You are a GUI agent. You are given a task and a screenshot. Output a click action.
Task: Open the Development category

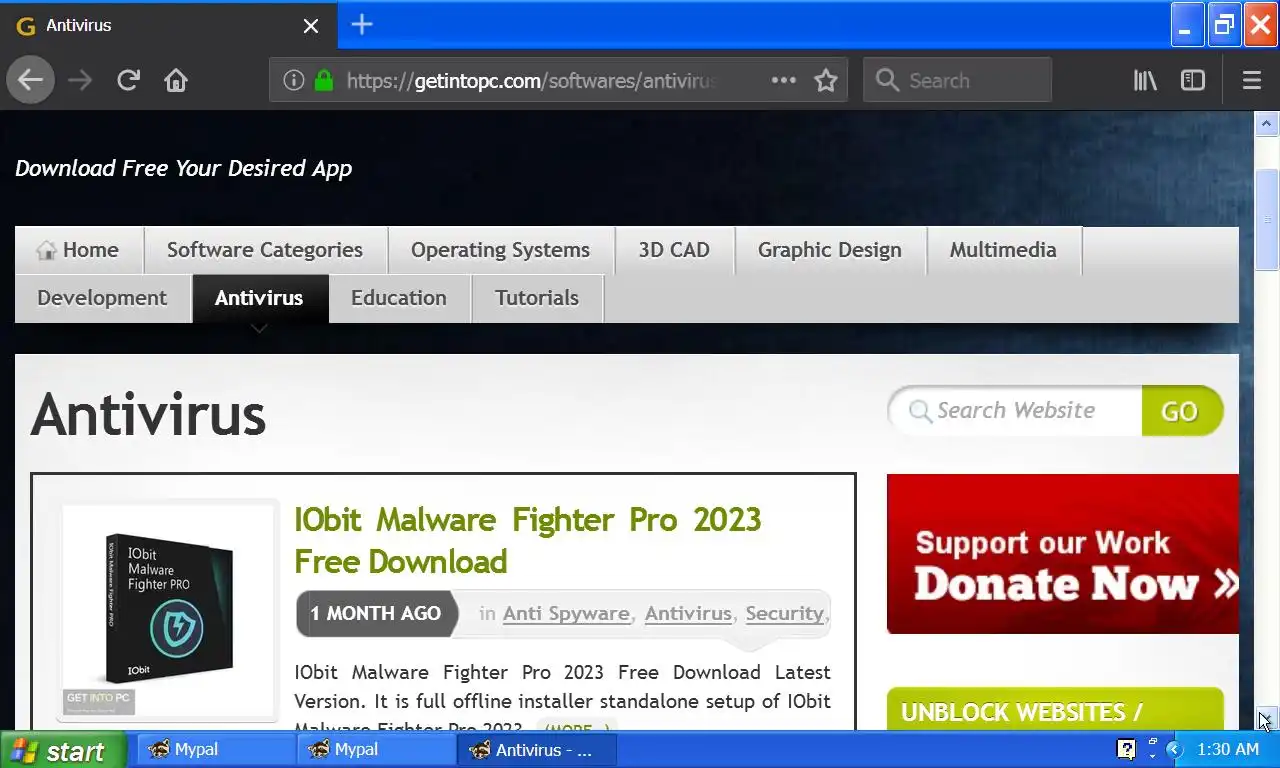(x=102, y=298)
